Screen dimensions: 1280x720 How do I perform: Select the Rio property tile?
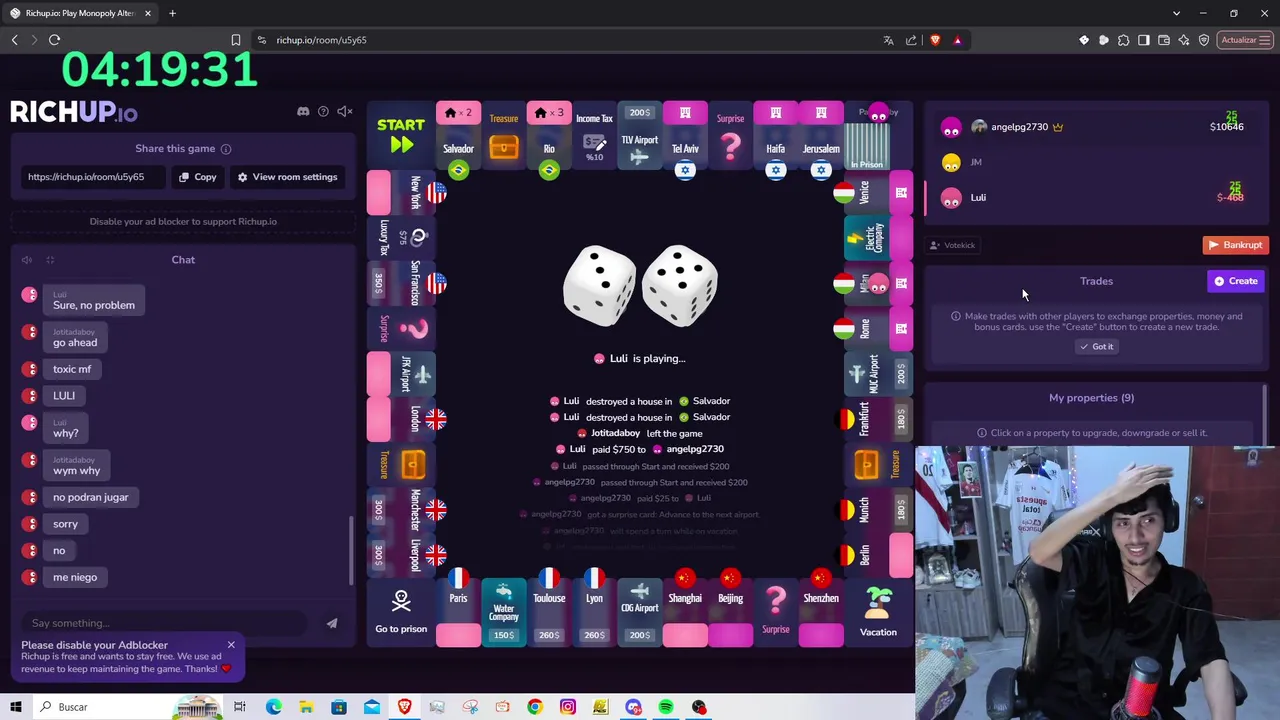tap(549, 137)
